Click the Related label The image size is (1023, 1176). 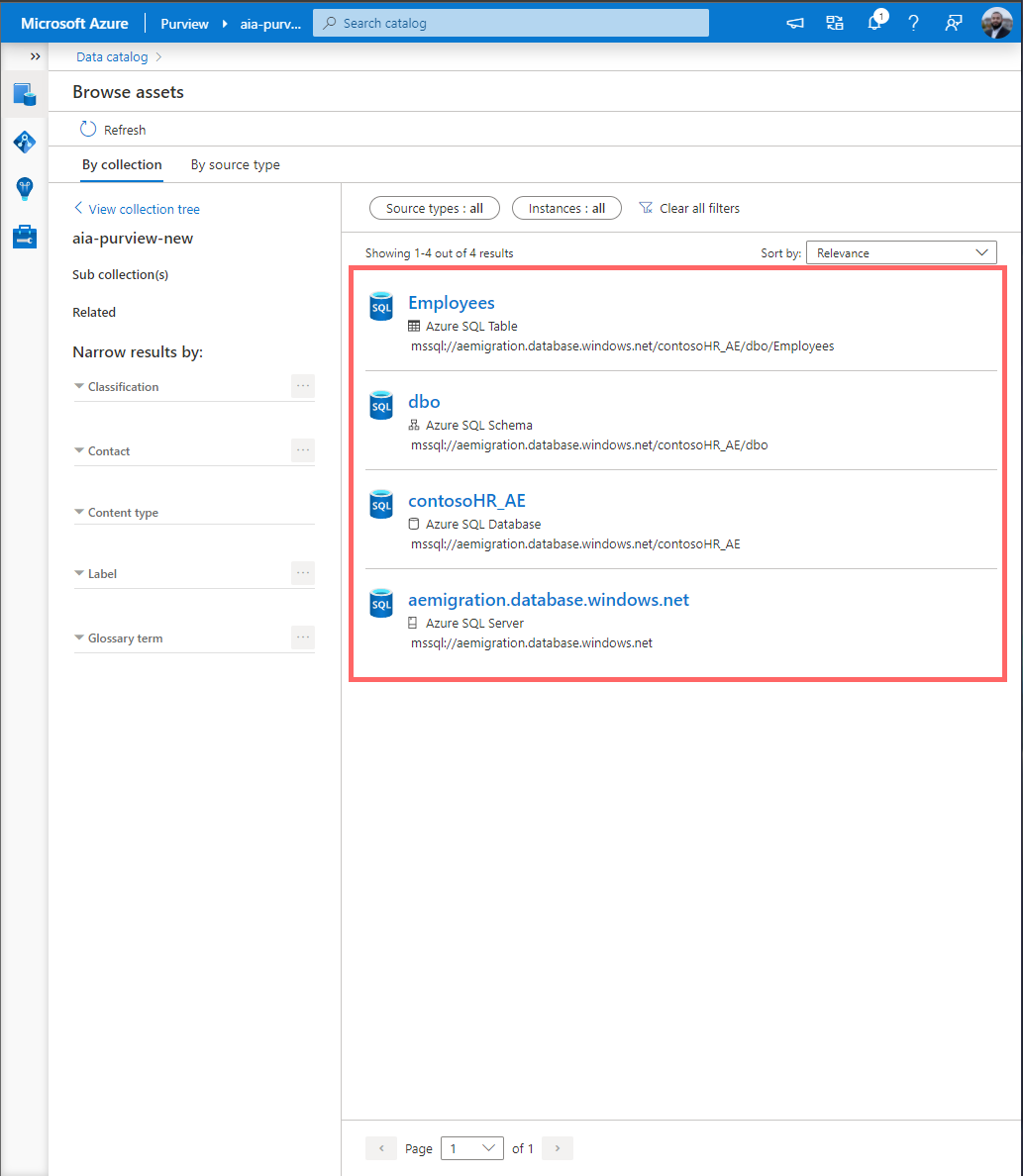click(x=94, y=312)
